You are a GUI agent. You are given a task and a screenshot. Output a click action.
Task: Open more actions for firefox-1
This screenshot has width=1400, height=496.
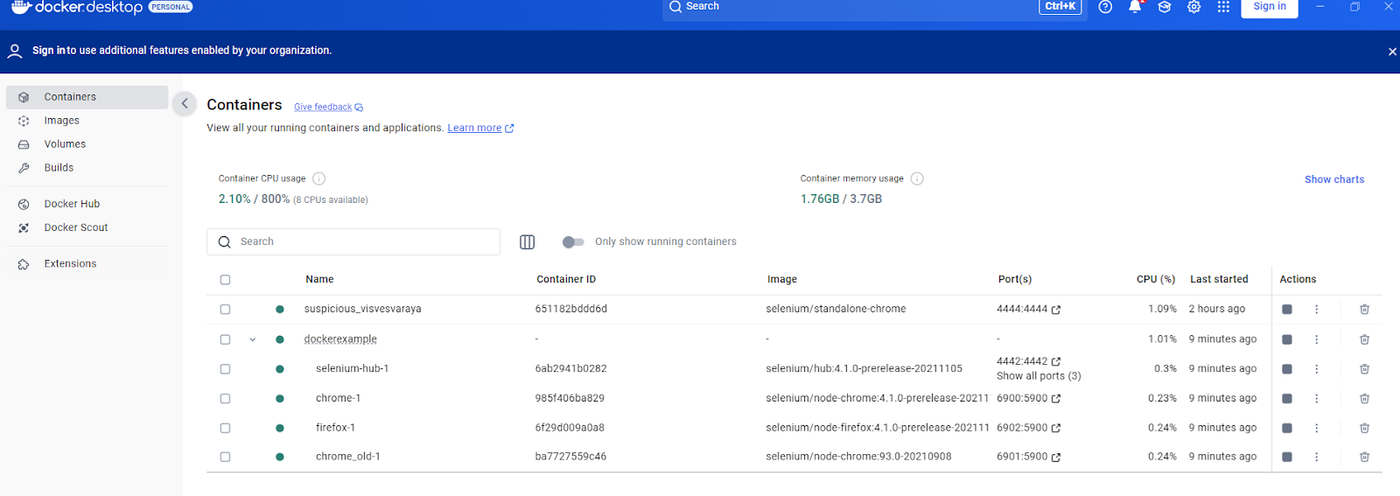click(1316, 427)
